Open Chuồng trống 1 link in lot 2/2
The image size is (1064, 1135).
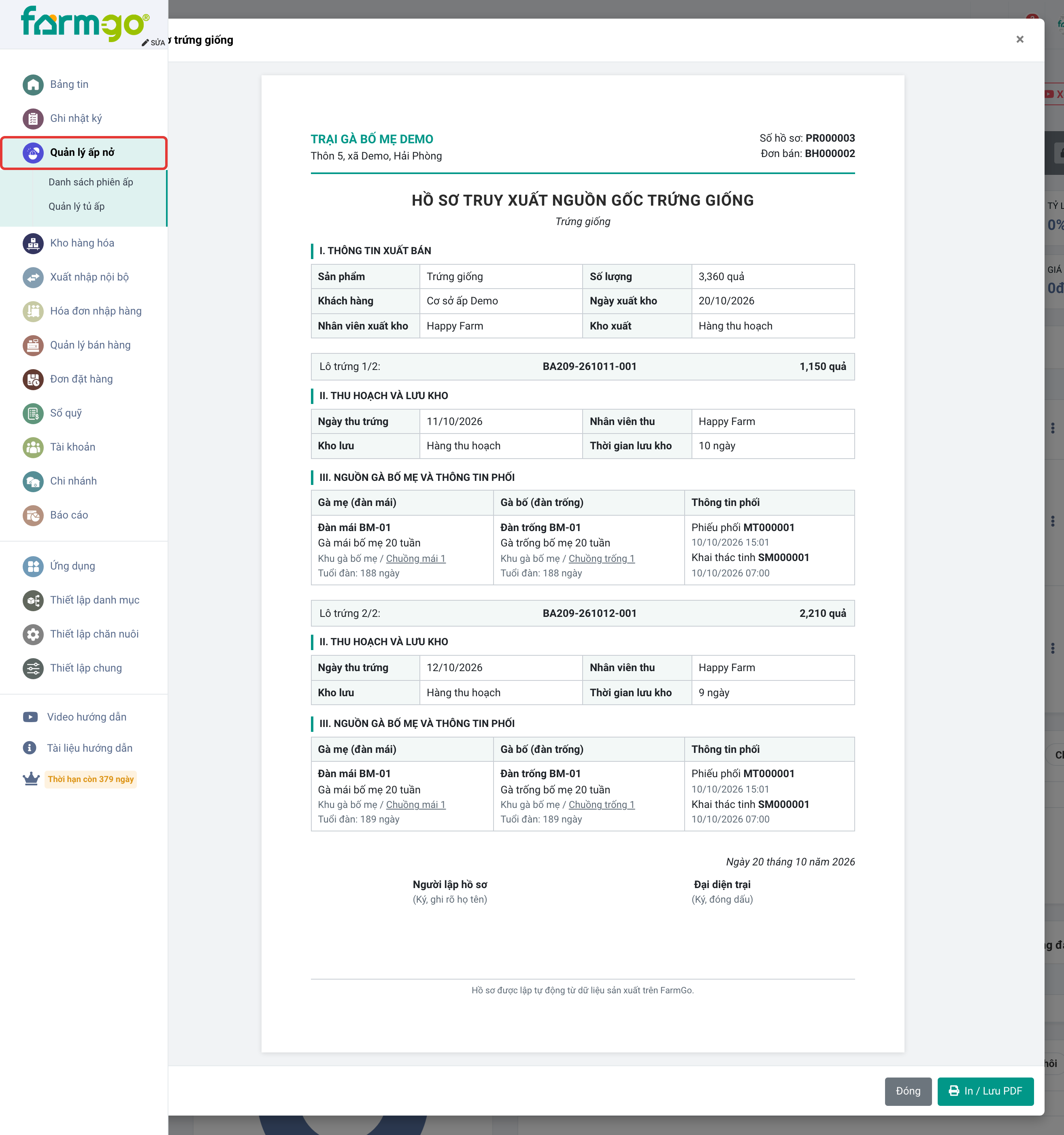pos(601,804)
